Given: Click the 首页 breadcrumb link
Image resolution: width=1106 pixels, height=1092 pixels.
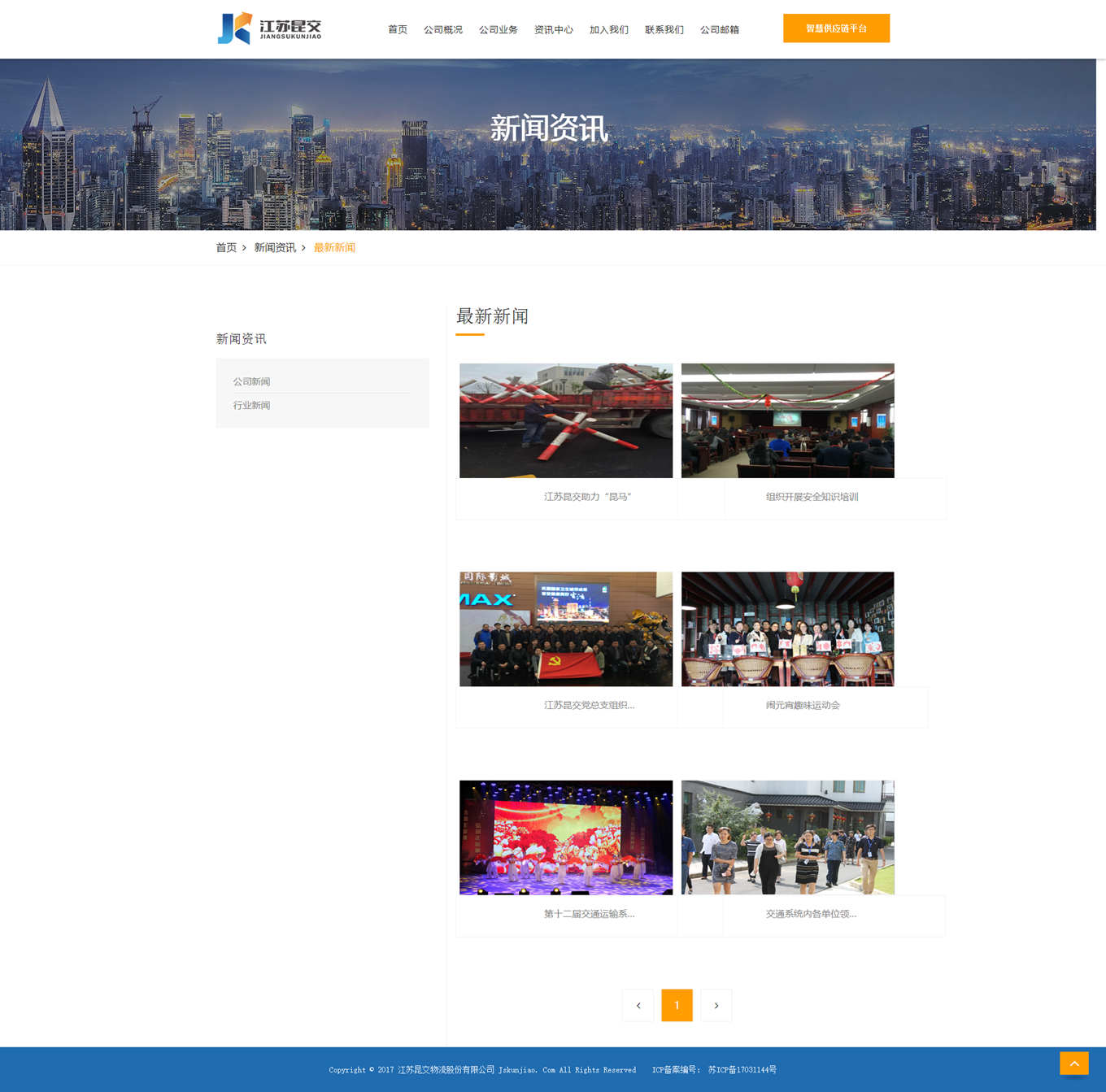Looking at the screenshot, I should (226, 248).
